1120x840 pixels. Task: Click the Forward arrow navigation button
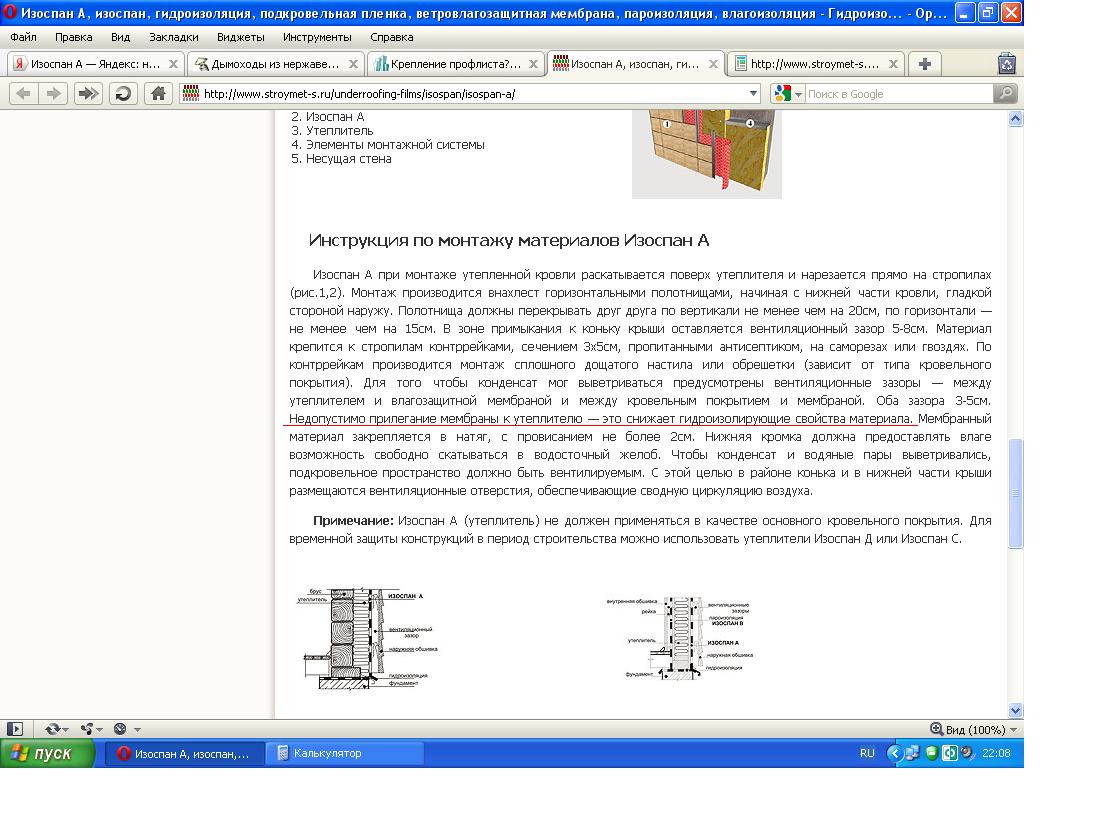coord(54,94)
